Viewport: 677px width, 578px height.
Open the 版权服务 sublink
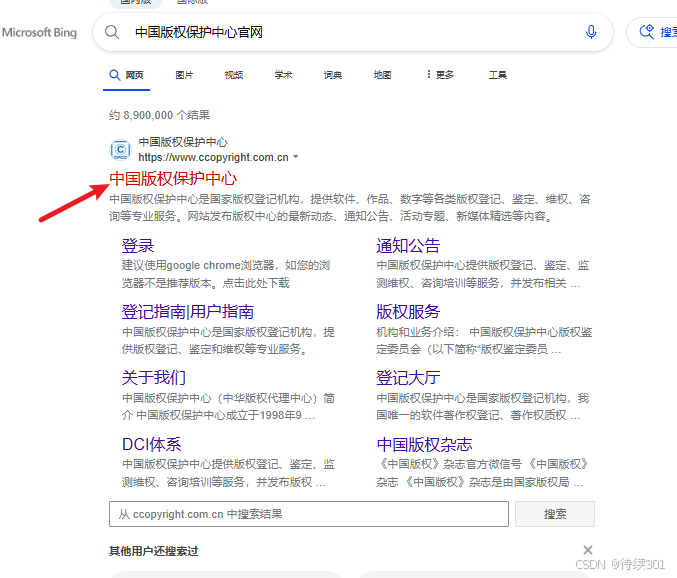(408, 312)
